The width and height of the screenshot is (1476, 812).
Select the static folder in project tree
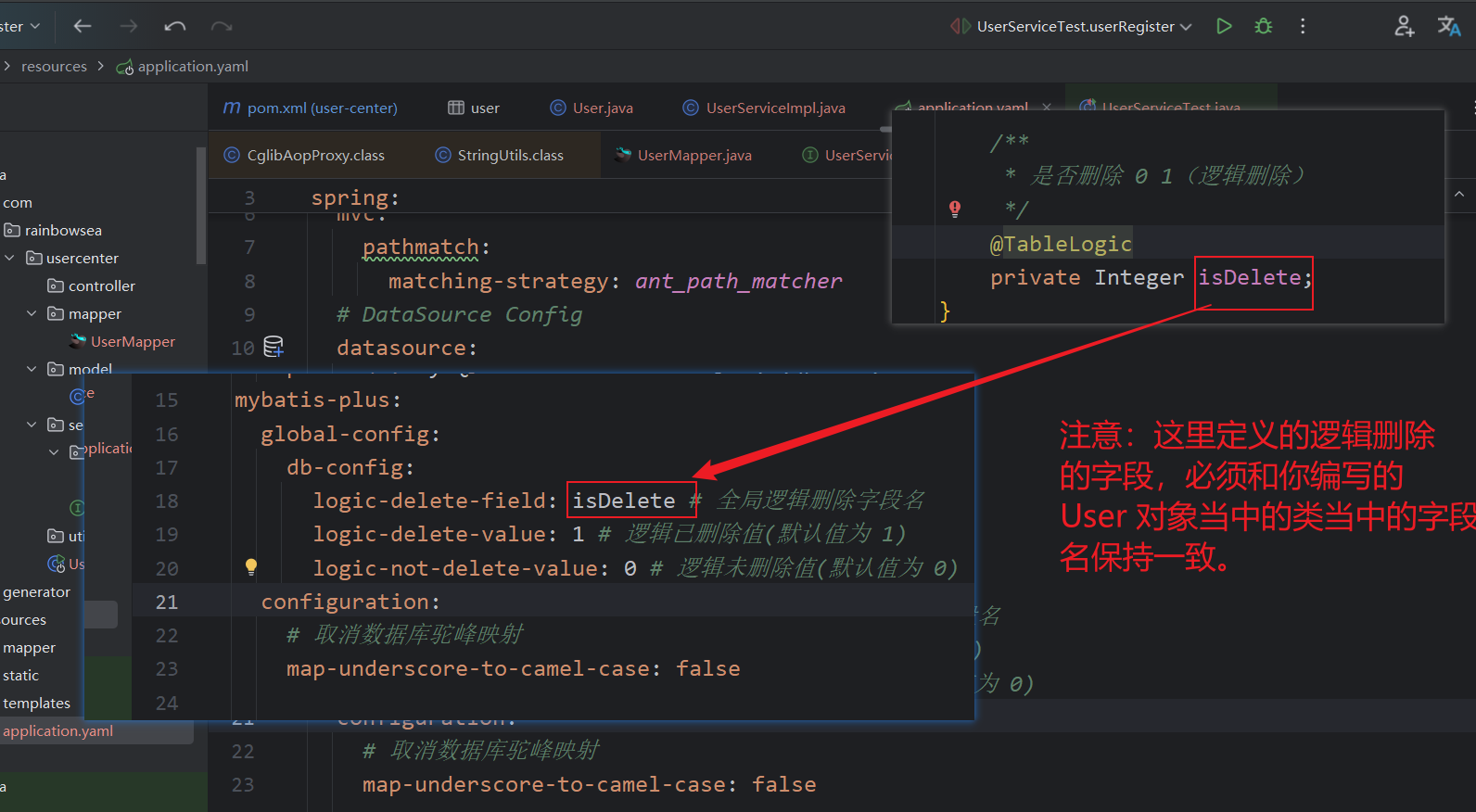coord(20,675)
